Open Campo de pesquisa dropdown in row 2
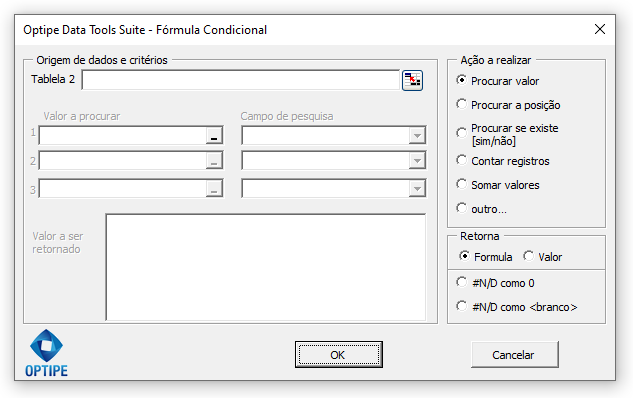The image size is (633, 398). pyautogui.click(x=417, y=161)
